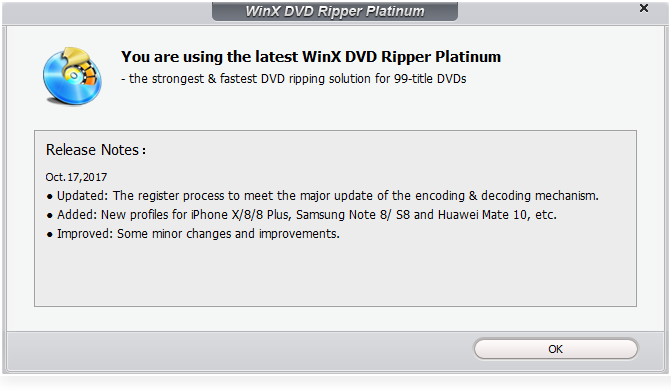Click empty space inside release notes box
The image size is (671, 391).
pyautogui.click(x=335, y=274)
